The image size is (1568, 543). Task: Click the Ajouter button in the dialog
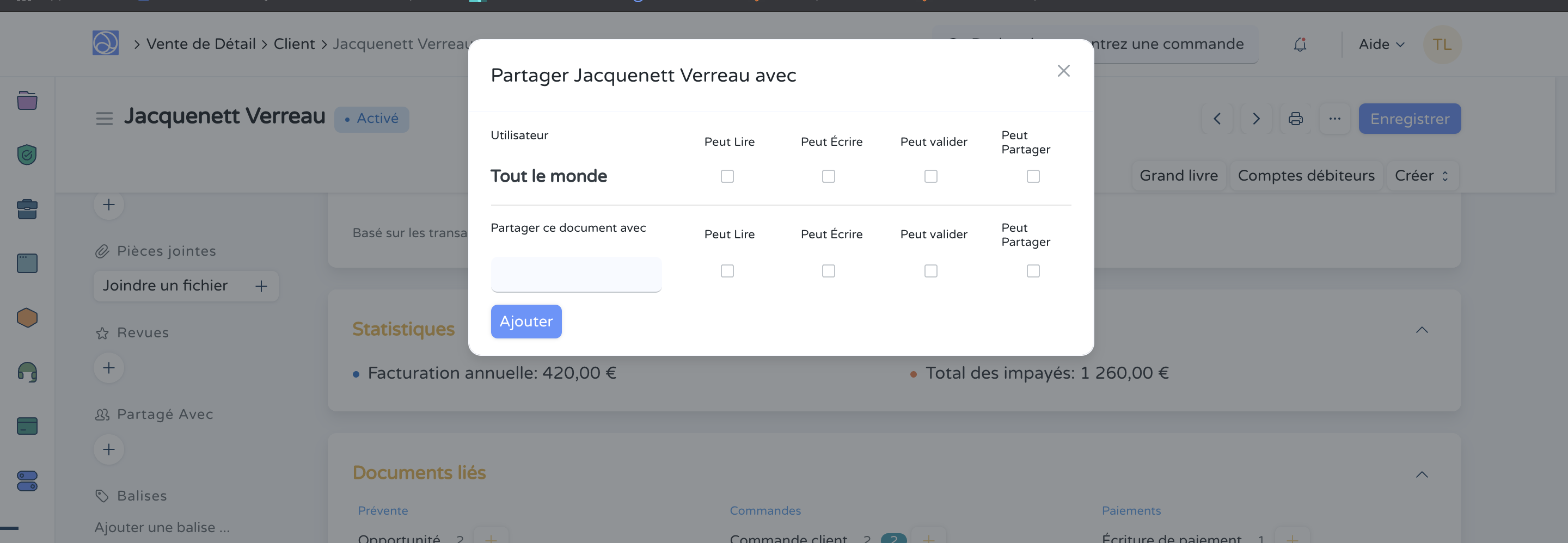(526, 321)
